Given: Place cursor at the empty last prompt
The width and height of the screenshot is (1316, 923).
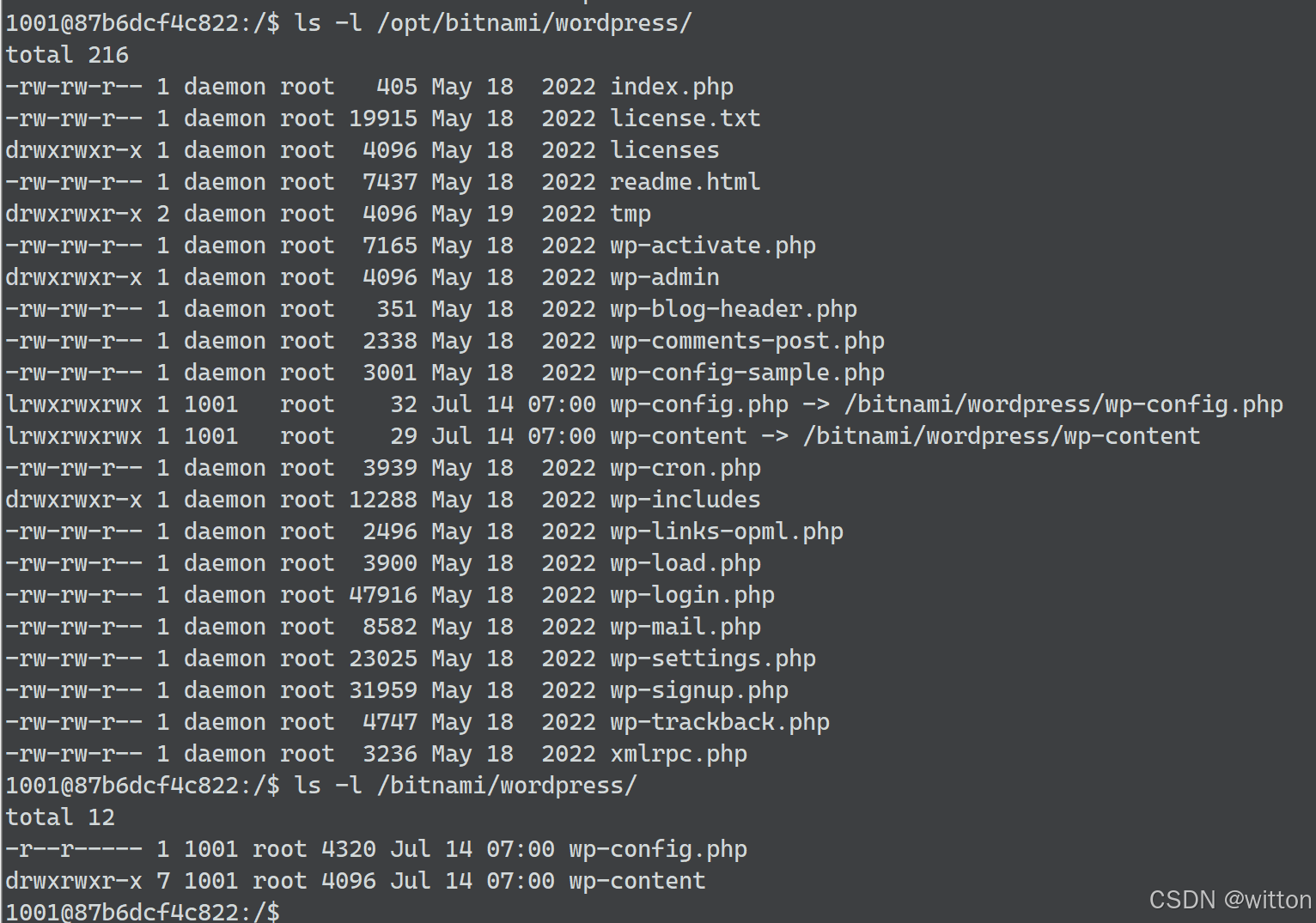Looking at the screenshot, I should pyautogui.click(x=292, y=912).
